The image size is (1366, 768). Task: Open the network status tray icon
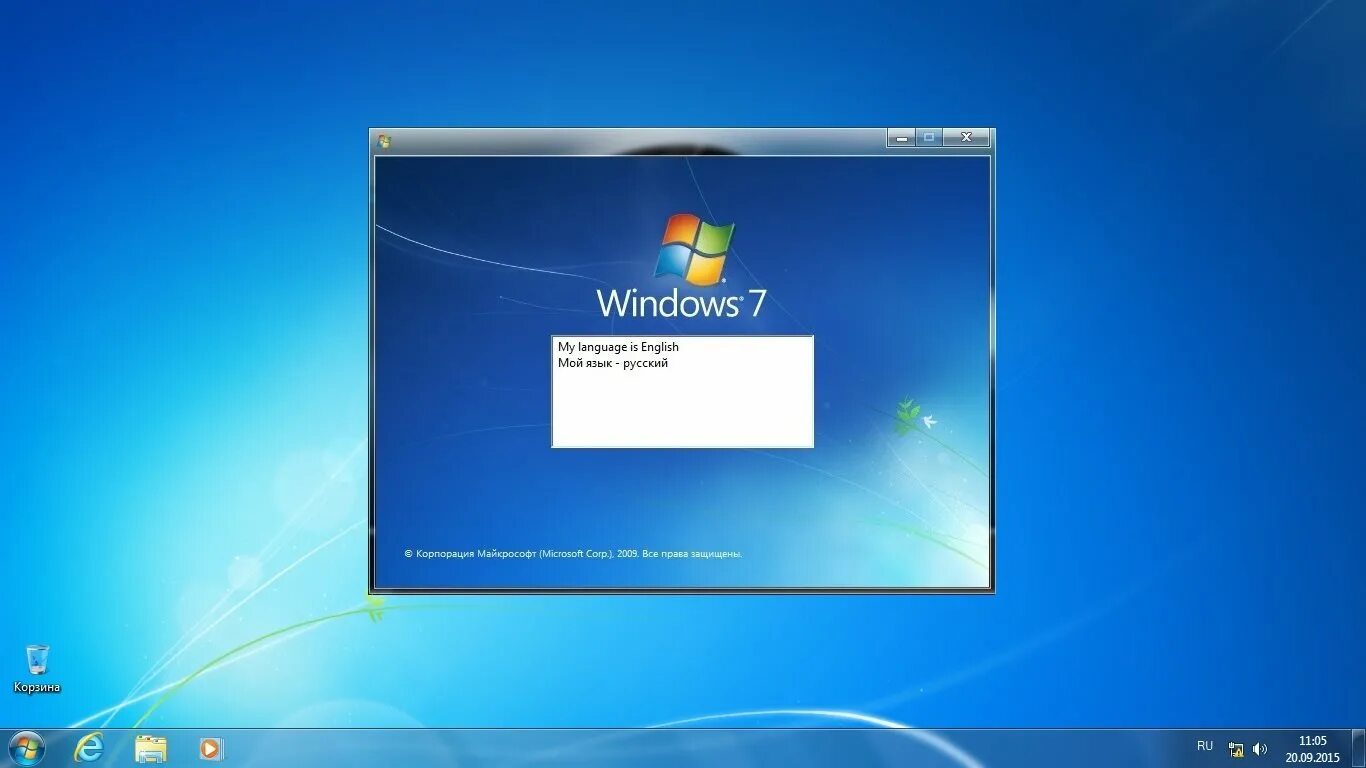tap(1237, 749)
